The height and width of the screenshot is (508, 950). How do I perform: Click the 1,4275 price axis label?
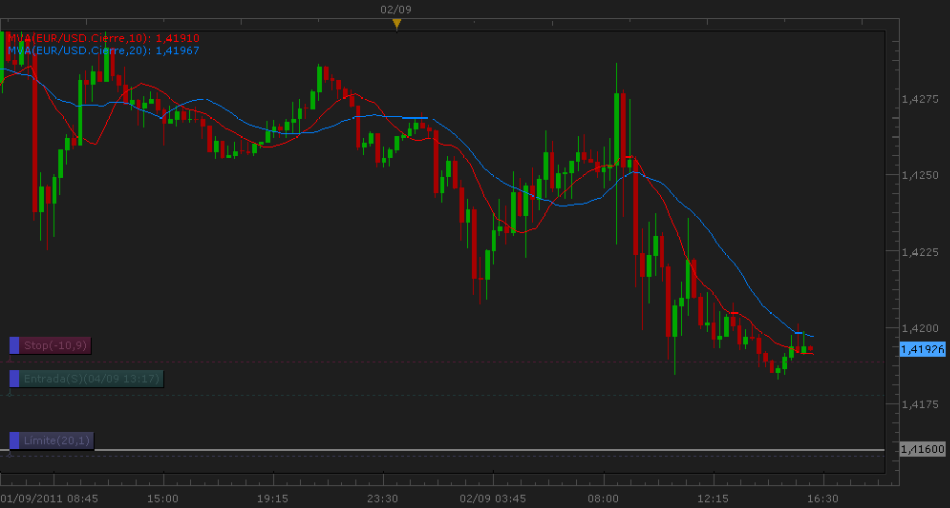919,99
